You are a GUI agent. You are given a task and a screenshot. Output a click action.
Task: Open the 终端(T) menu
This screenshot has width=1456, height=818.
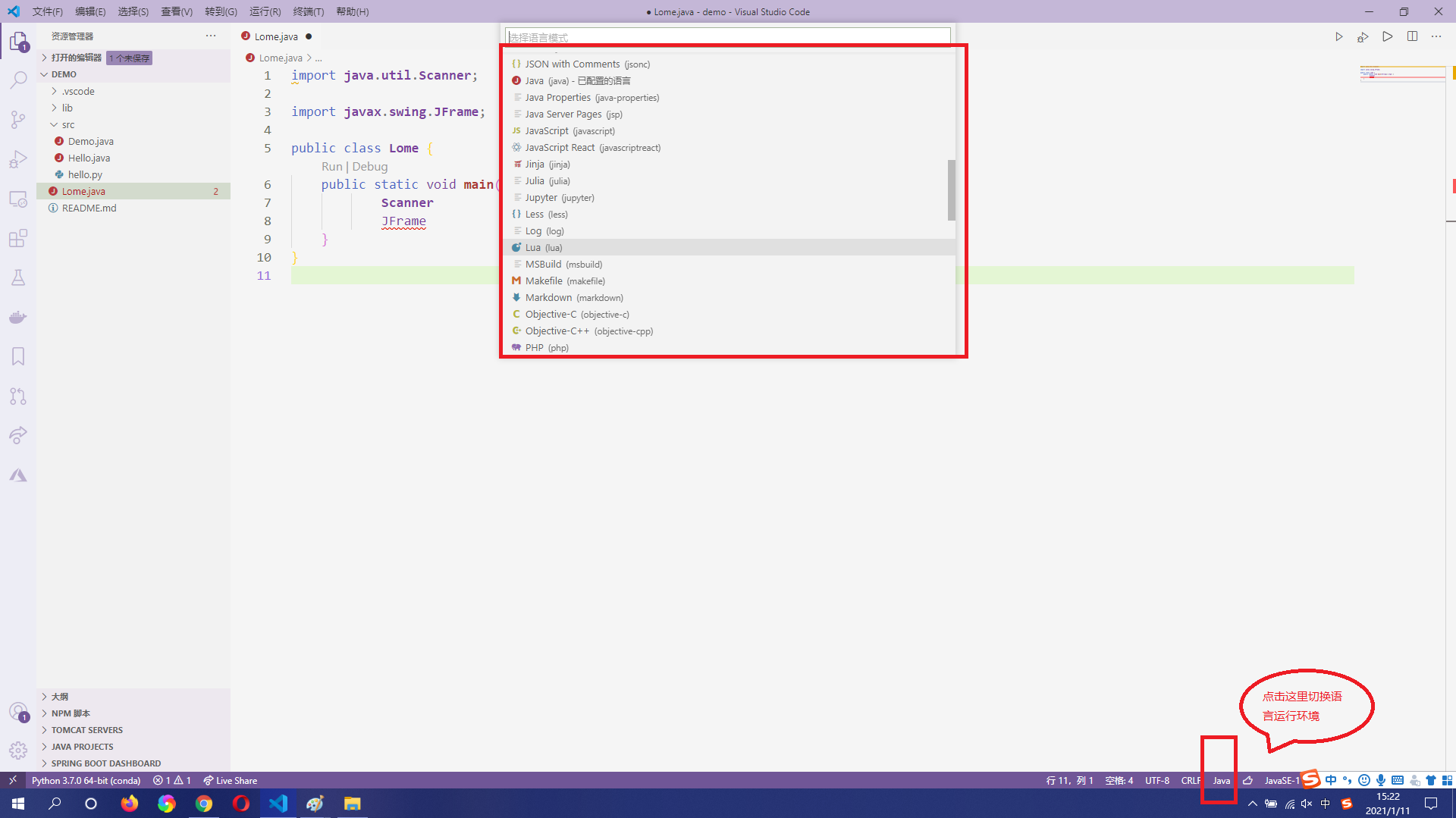click(308, 11)
